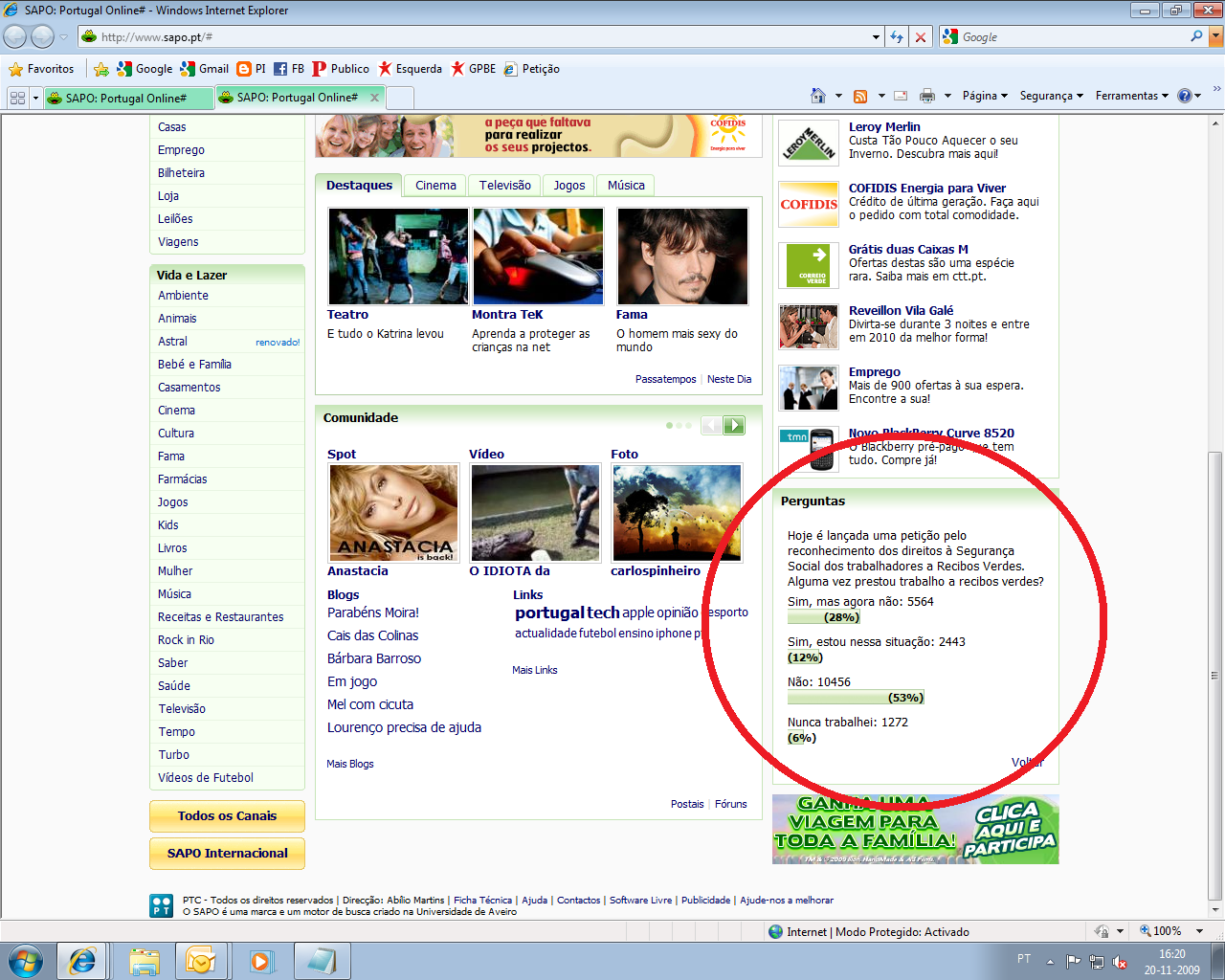The image size is (1225, 980).
Task: Open the Esquerda favorite
Action: (410, 69)
